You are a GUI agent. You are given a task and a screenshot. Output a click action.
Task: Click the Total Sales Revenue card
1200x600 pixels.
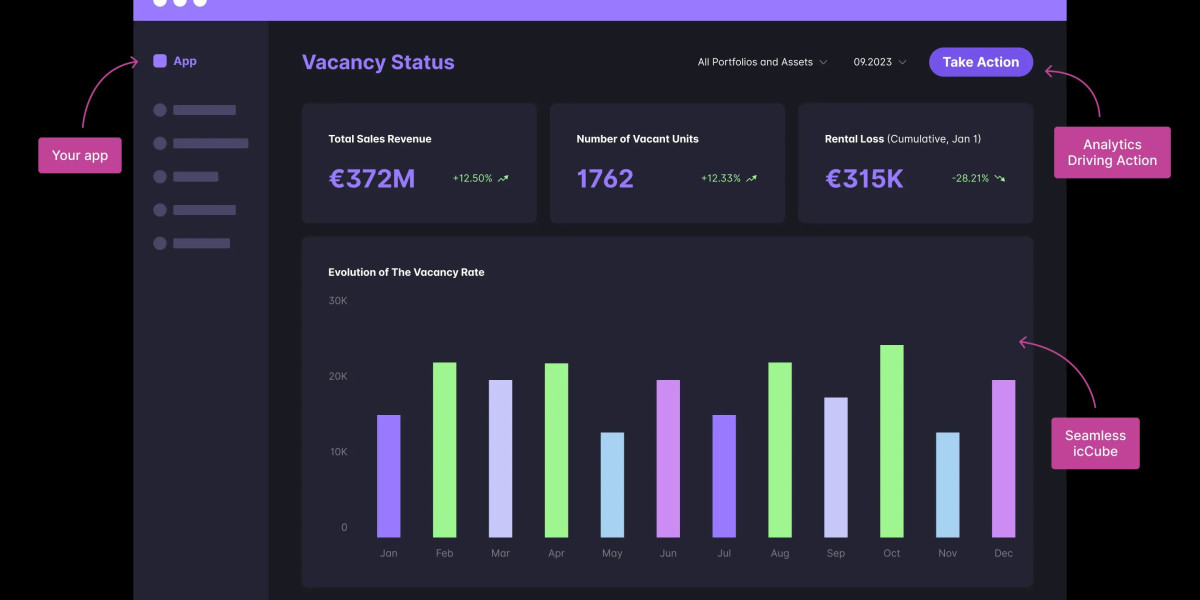click(x=419, y=162)
